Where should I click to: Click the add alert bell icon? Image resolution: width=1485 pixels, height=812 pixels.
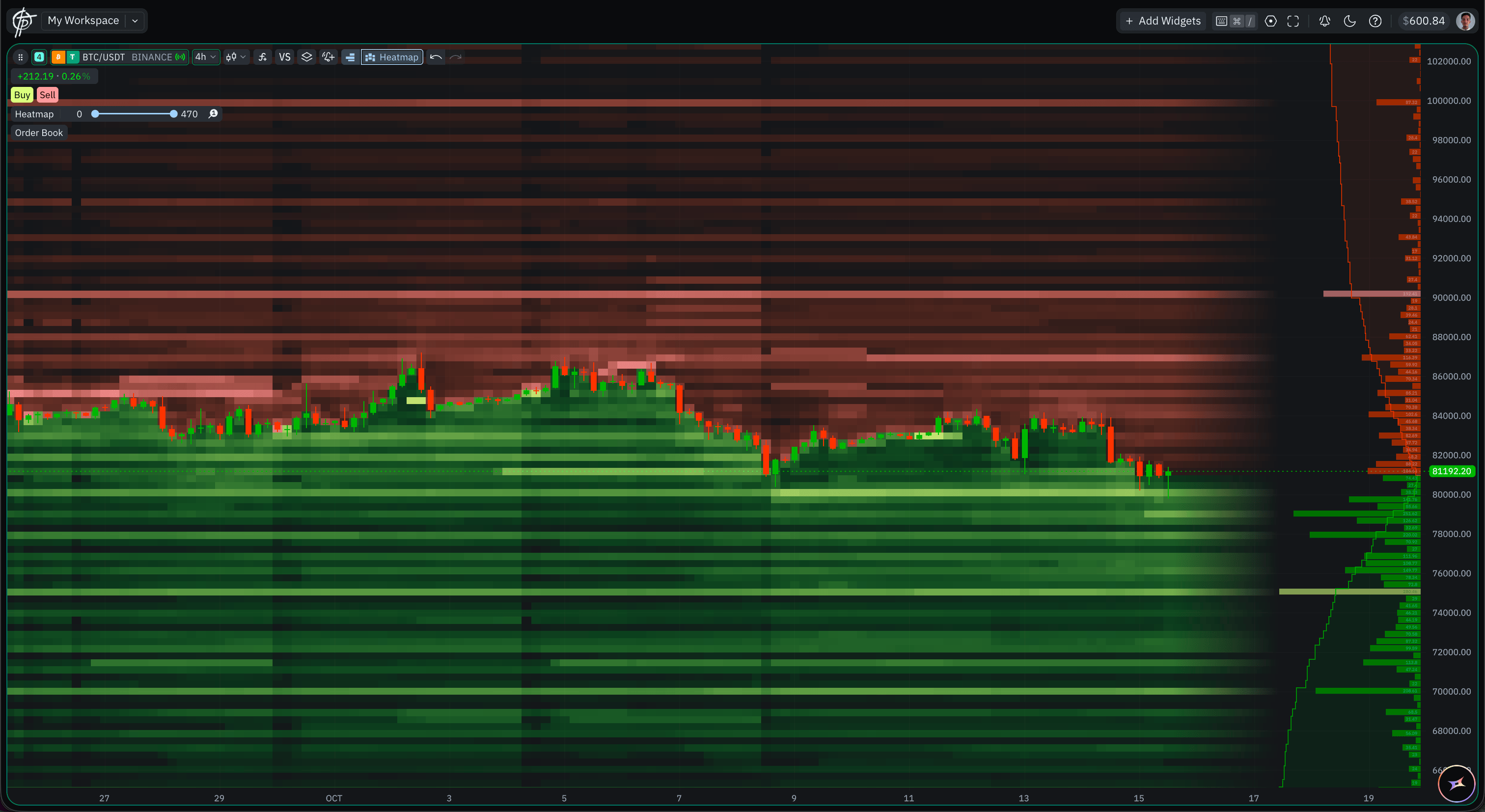pos(329,57)
